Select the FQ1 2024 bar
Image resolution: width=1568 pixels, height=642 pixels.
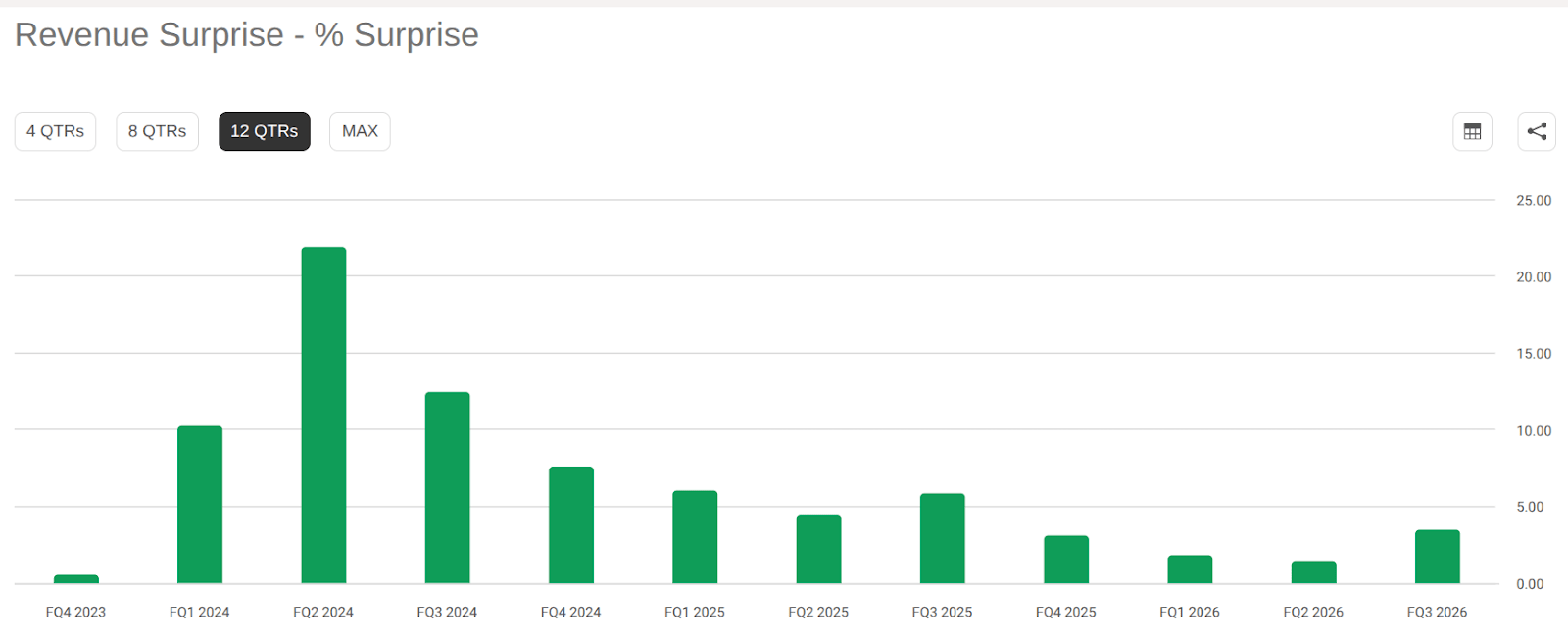(200, 505)
